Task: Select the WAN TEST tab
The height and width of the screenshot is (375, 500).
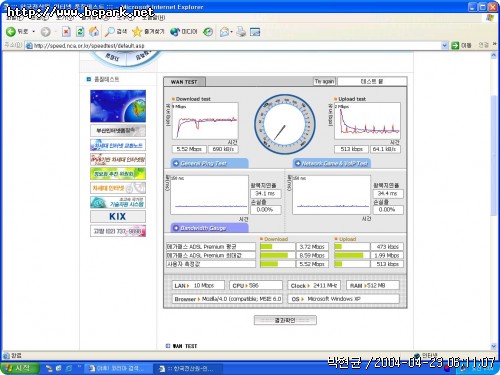Action: pos(184,82)
